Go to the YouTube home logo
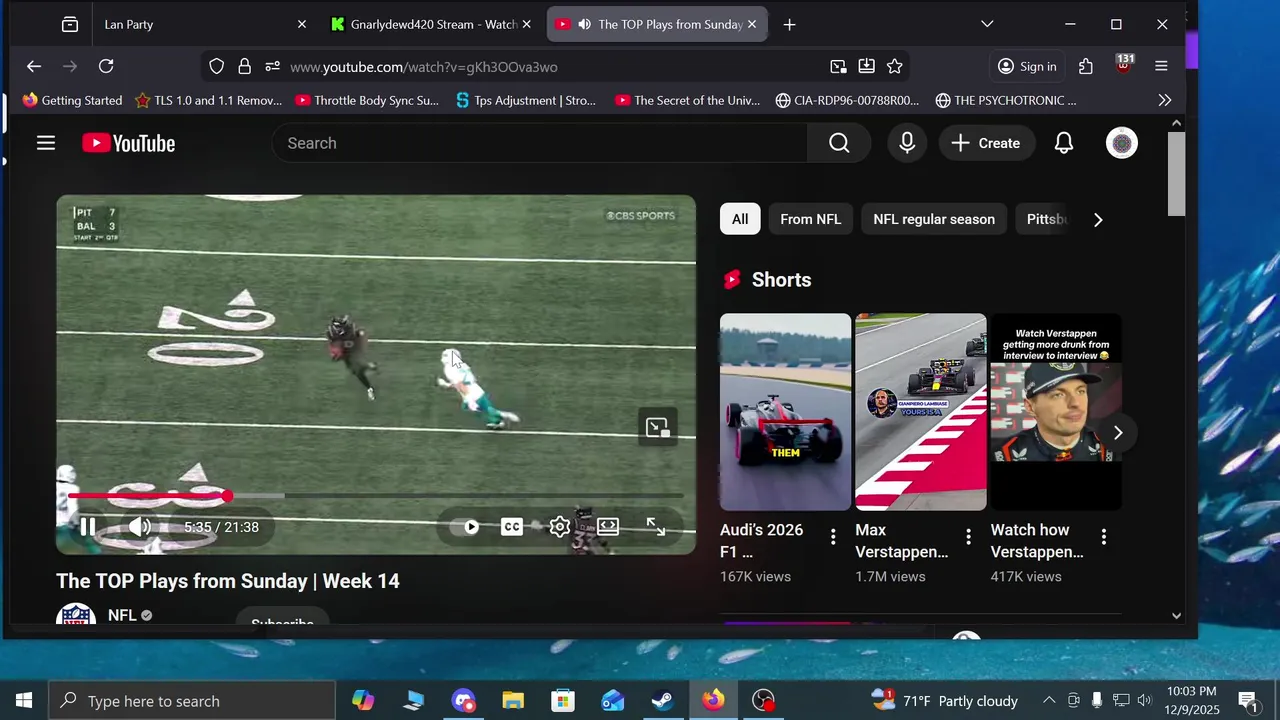The image size is (1280, 720). (x=129, y=143)
